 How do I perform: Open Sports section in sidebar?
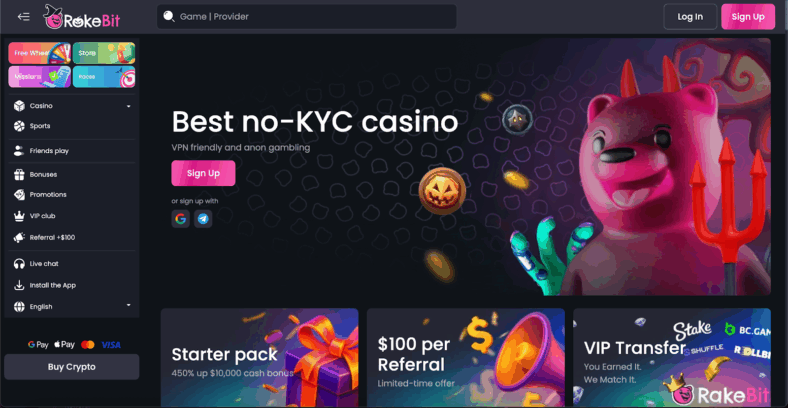[72, 126]
